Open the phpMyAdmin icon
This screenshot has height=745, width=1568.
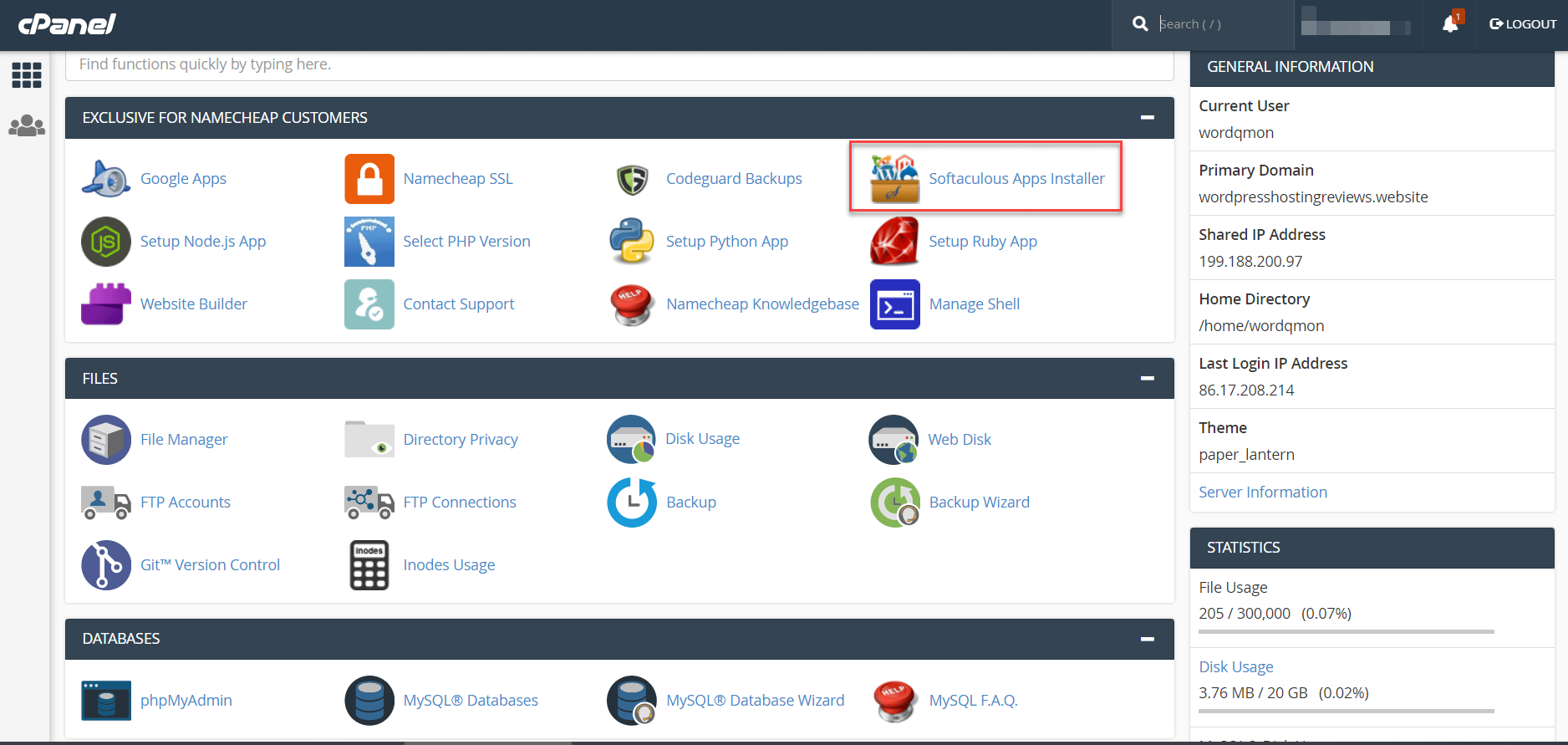pyautogui.click(x=106, y=701)
